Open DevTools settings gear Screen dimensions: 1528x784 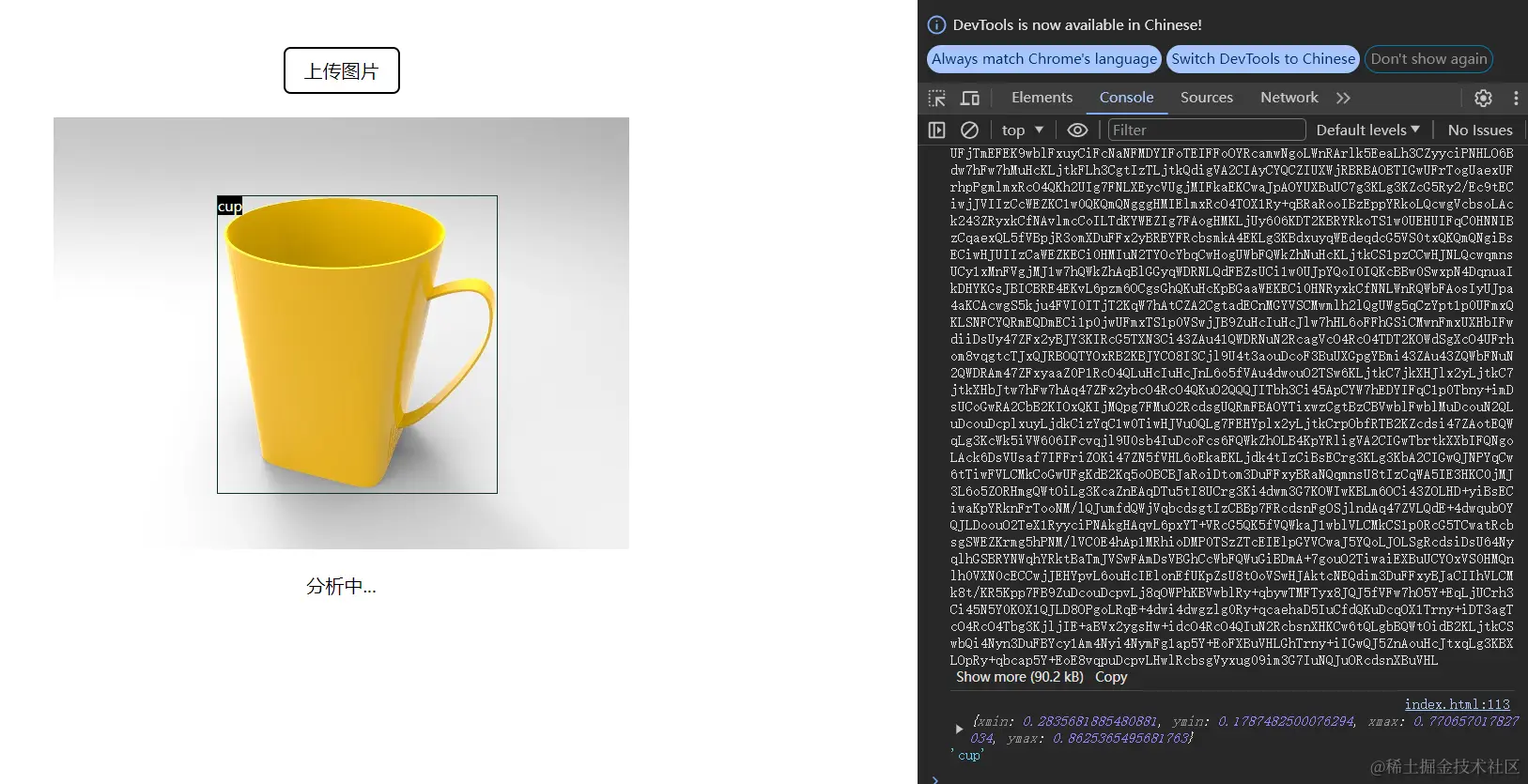(x=1483, y=98)
